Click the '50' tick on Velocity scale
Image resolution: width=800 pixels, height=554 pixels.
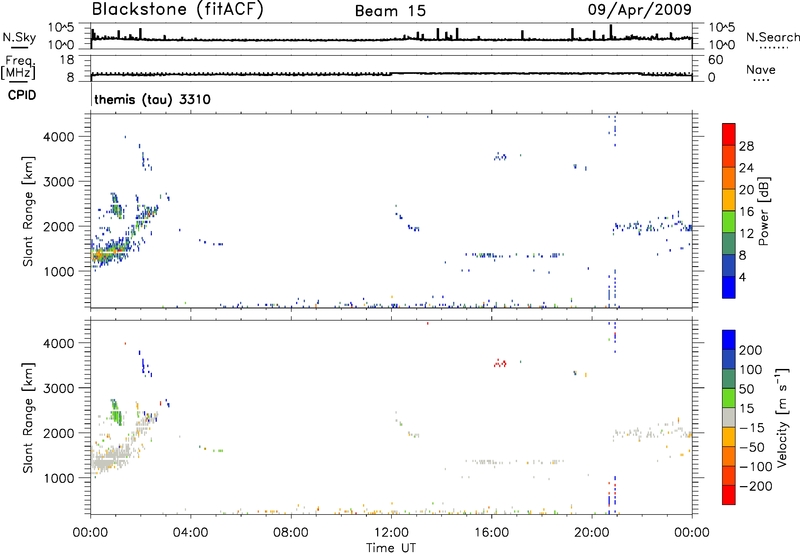pyautogui.click(x=746, y=389)
